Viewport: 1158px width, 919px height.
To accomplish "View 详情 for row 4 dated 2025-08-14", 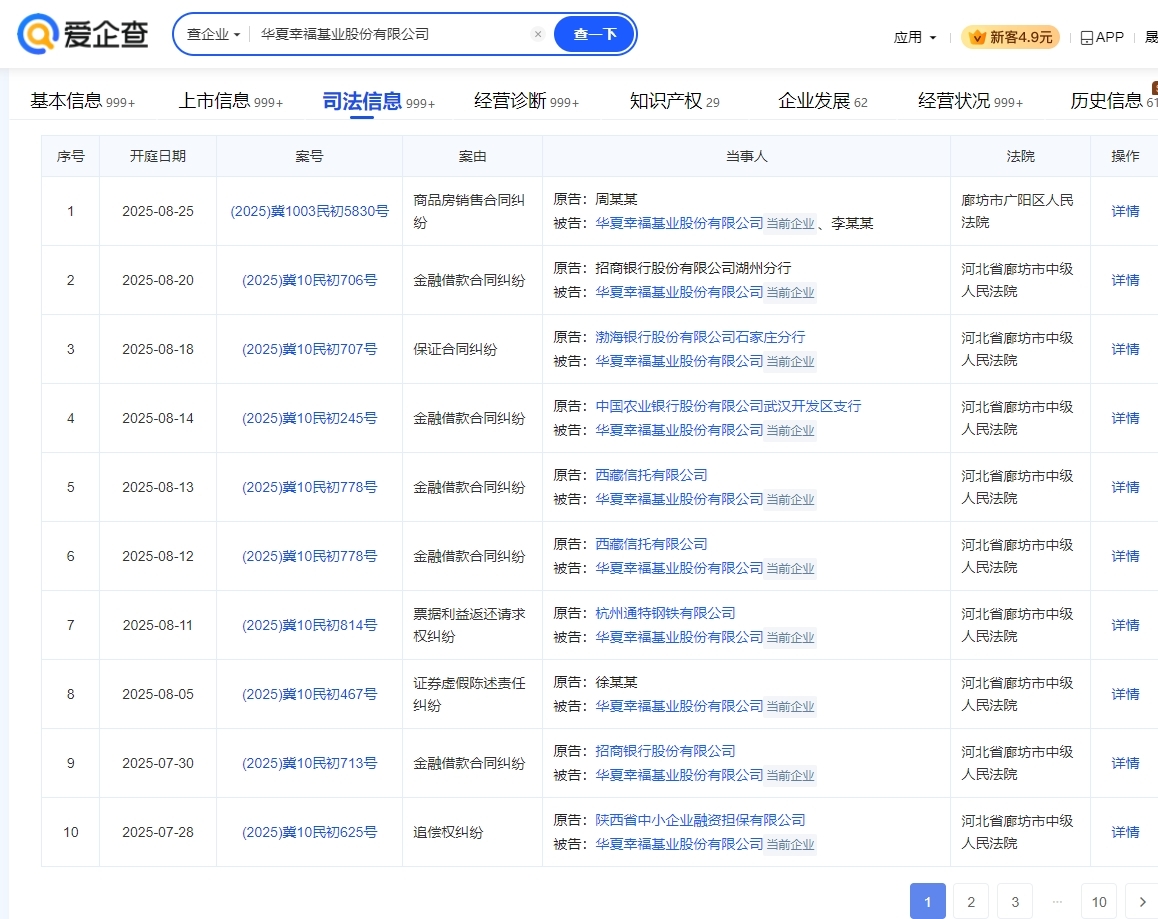I will pyautogui.click(x=1125, y=418).
